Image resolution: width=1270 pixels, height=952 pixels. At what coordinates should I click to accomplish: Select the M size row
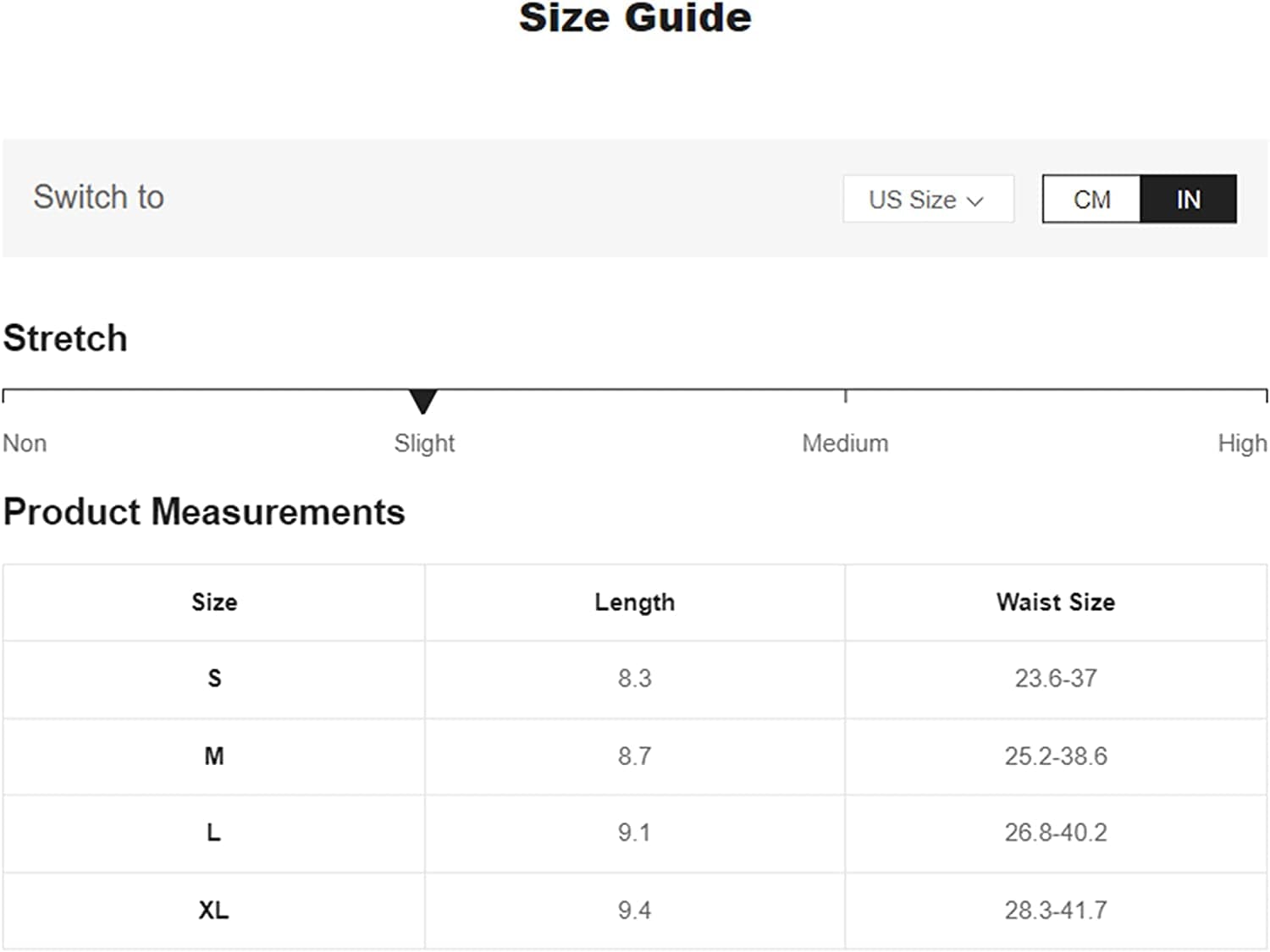click(x=214, y=757)
